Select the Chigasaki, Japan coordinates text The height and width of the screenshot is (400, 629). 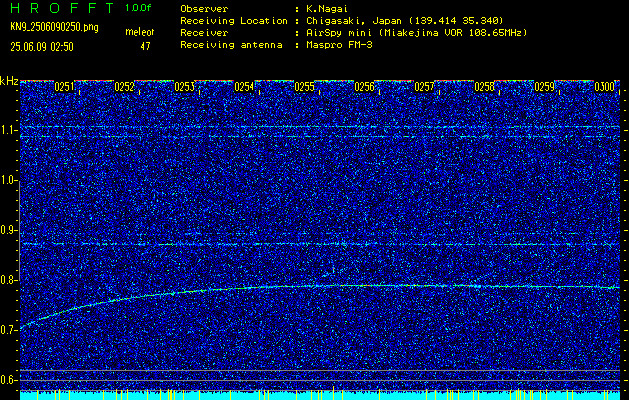point(405,20)
